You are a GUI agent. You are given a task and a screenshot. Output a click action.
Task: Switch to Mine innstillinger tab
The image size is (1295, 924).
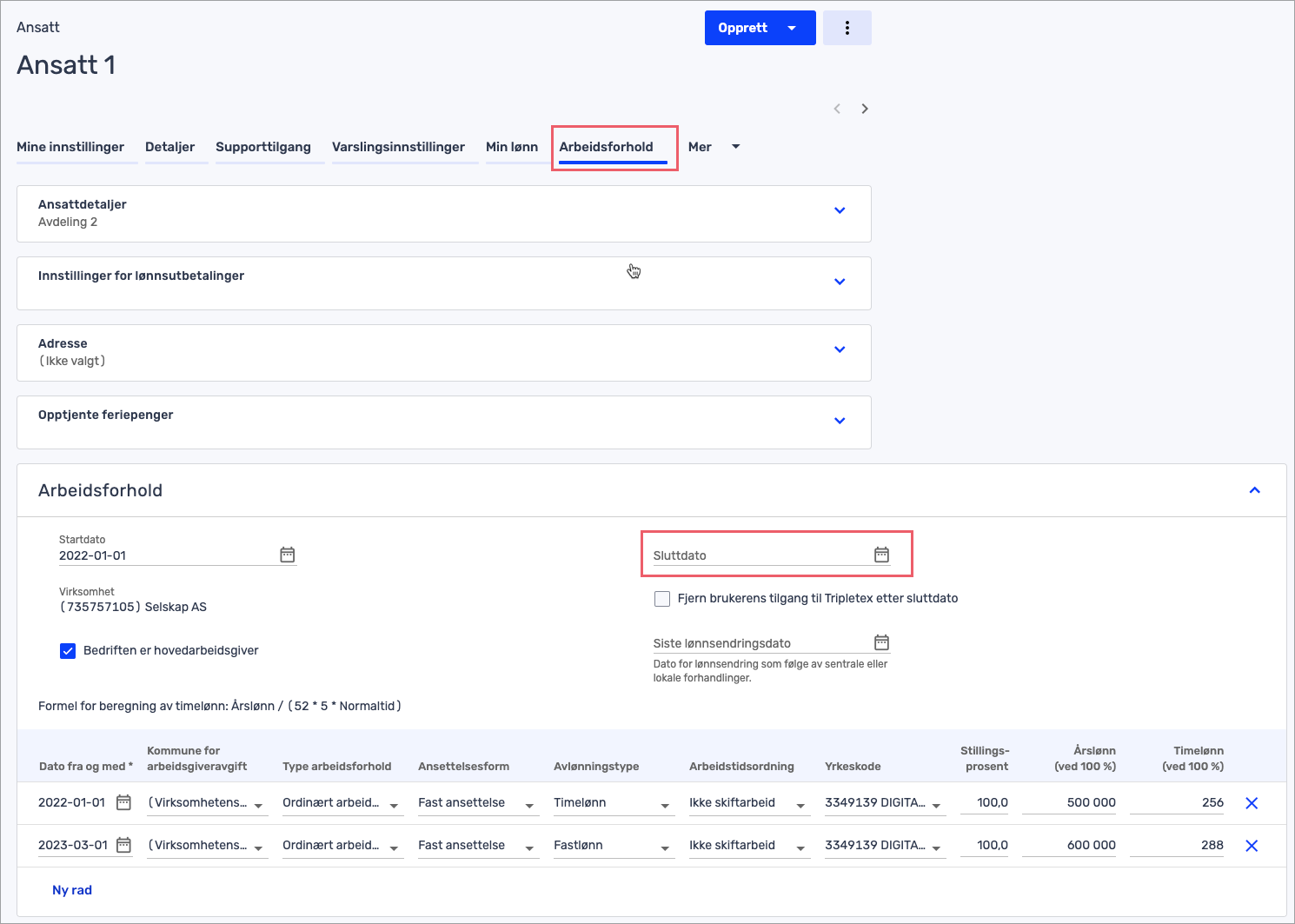[70, 147]
